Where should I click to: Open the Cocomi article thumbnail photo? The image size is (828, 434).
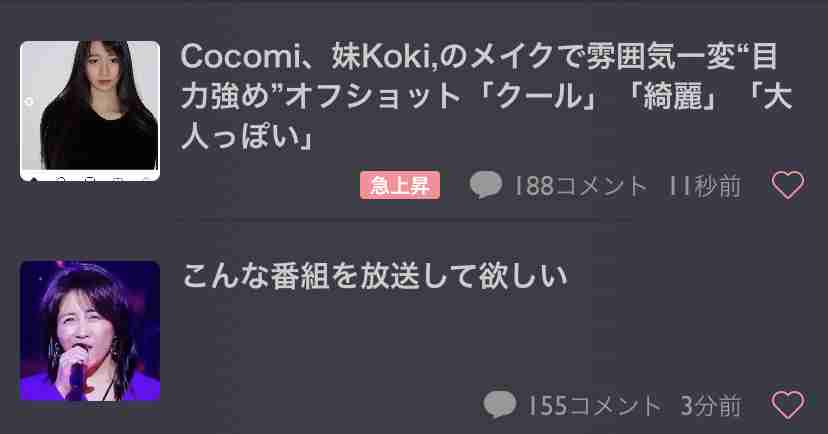point(90,111)
